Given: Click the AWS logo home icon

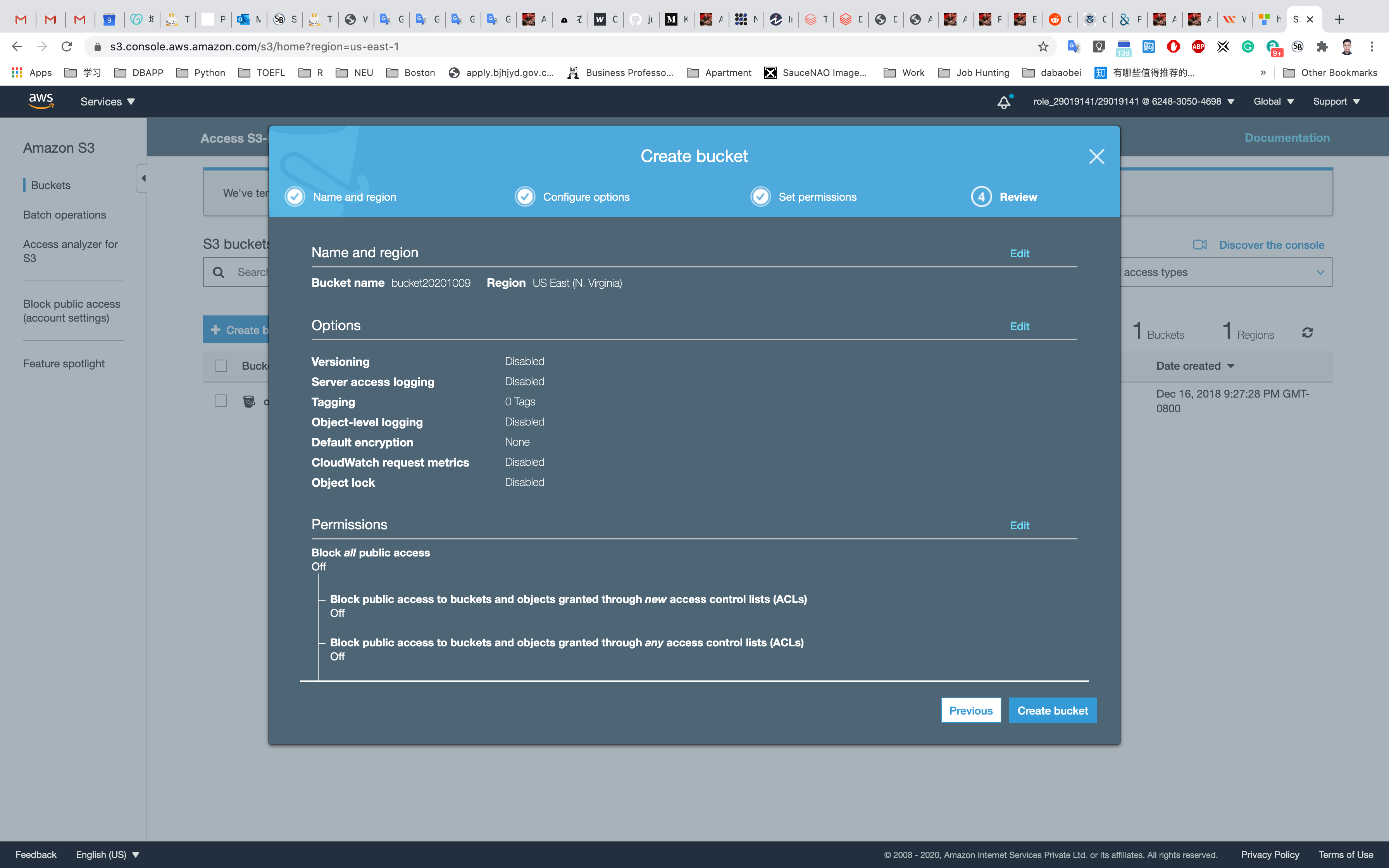Looking at the screenshot, I should pos(41,101).
